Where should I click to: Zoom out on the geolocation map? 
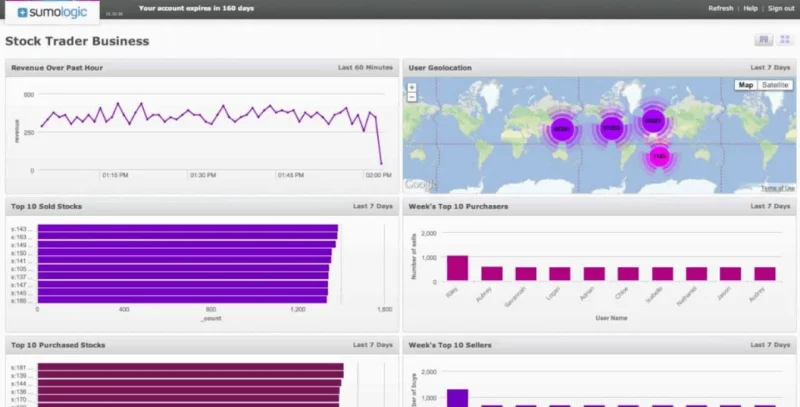pos(412,97)
